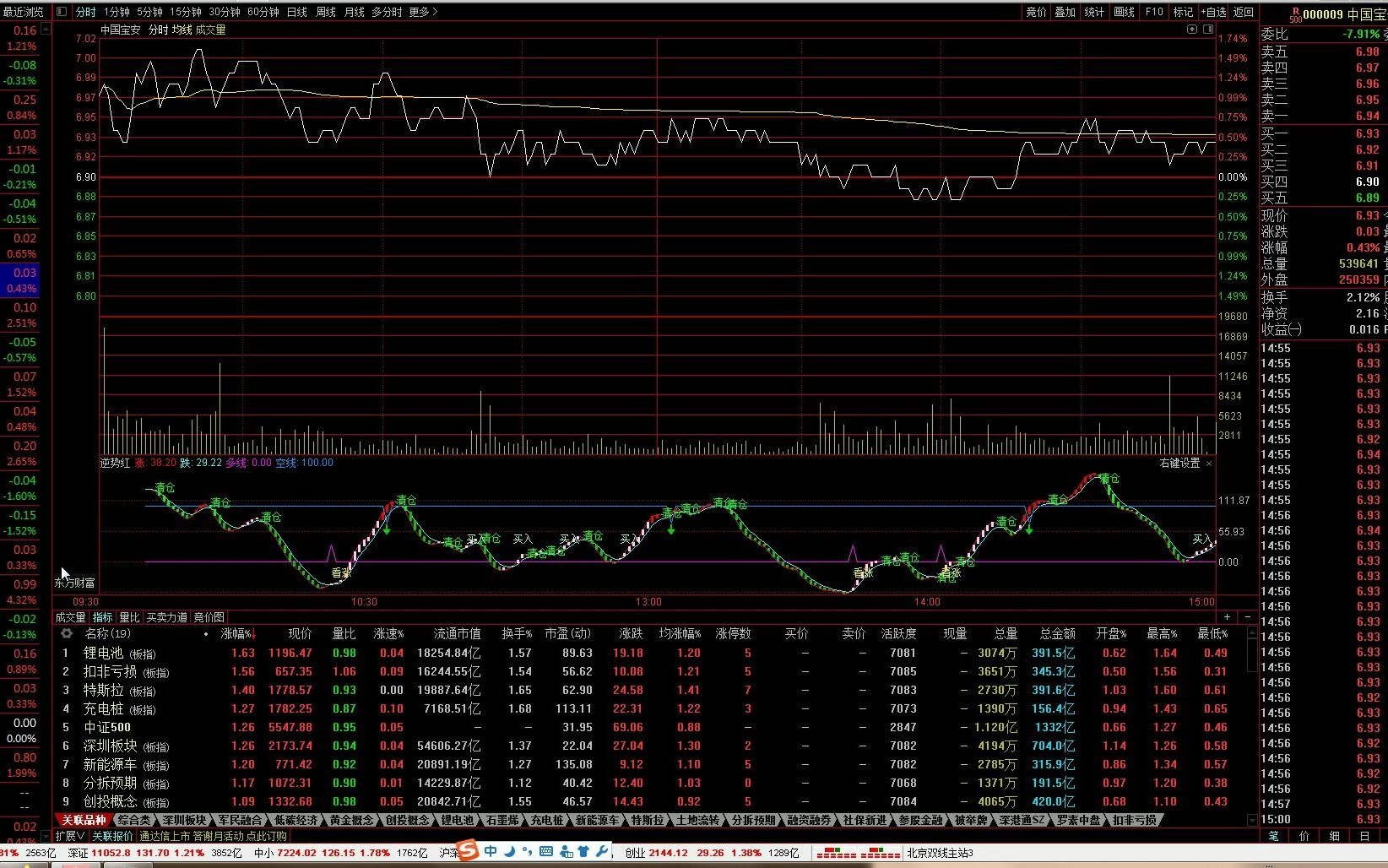Sort the table by 总金额 header
Image resolution: width=1388 pixels, height=868 pixels.
point(1057,633)
